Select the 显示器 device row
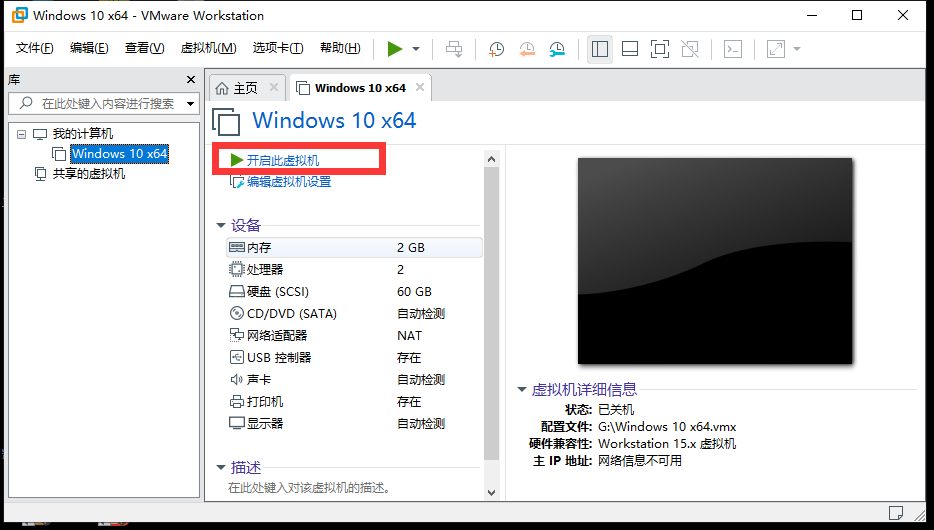This screenshot has height=530, width=934. pos(354,424)
